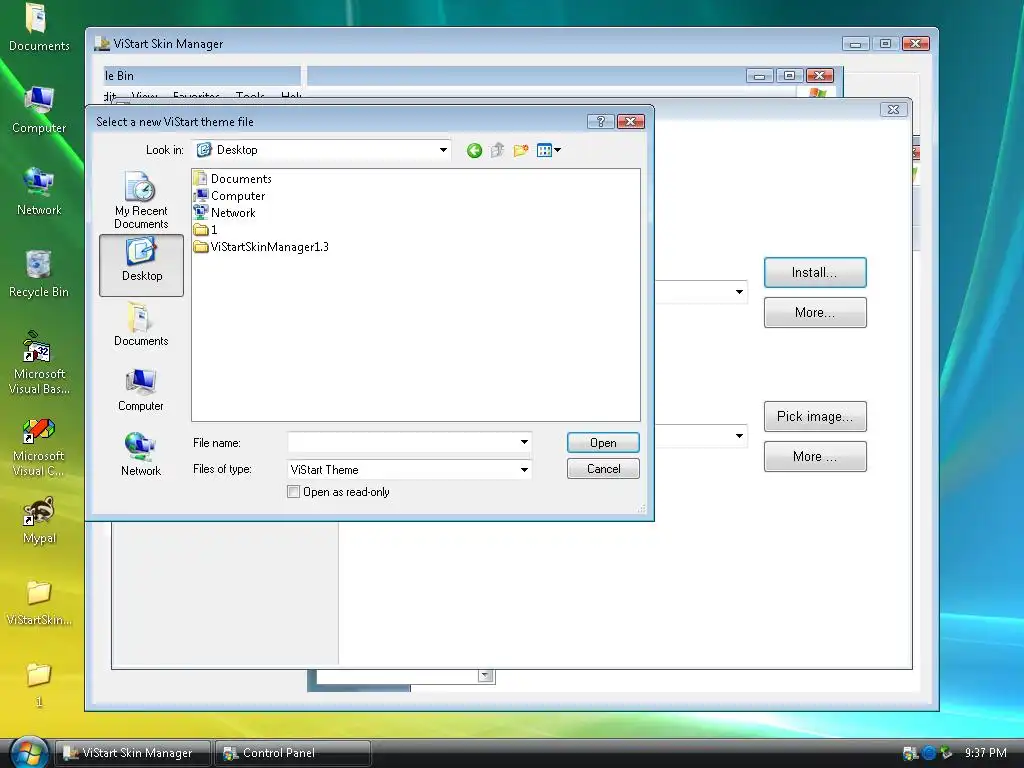The height and width of the screenshot is (768, 1024).
Task: Click the File name input field
Action: tap(402, 443)
